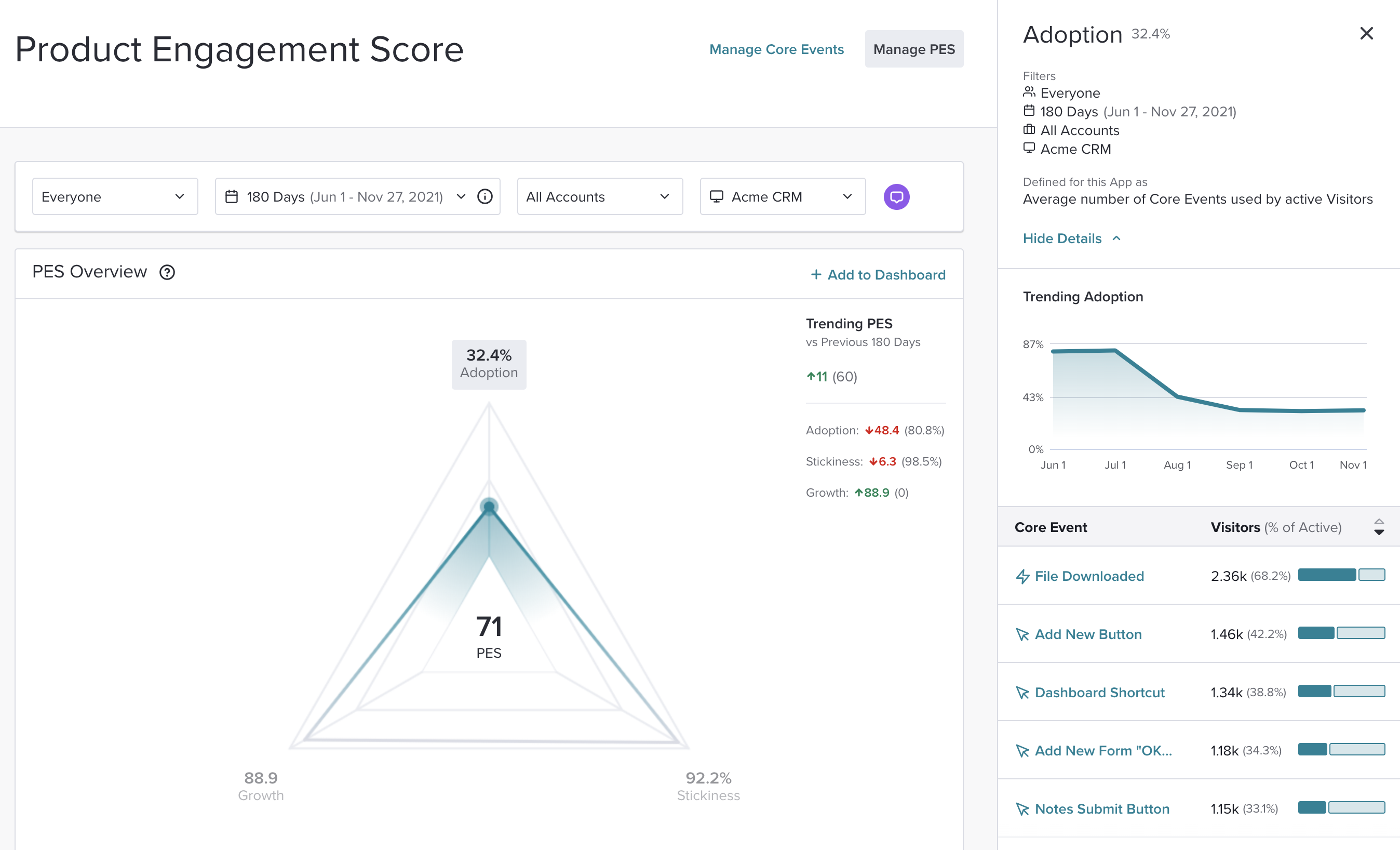The width and height of the screenshot is (1400, 850).
Task: Open Manage Core Events link
Action: [x=776, y=49]
